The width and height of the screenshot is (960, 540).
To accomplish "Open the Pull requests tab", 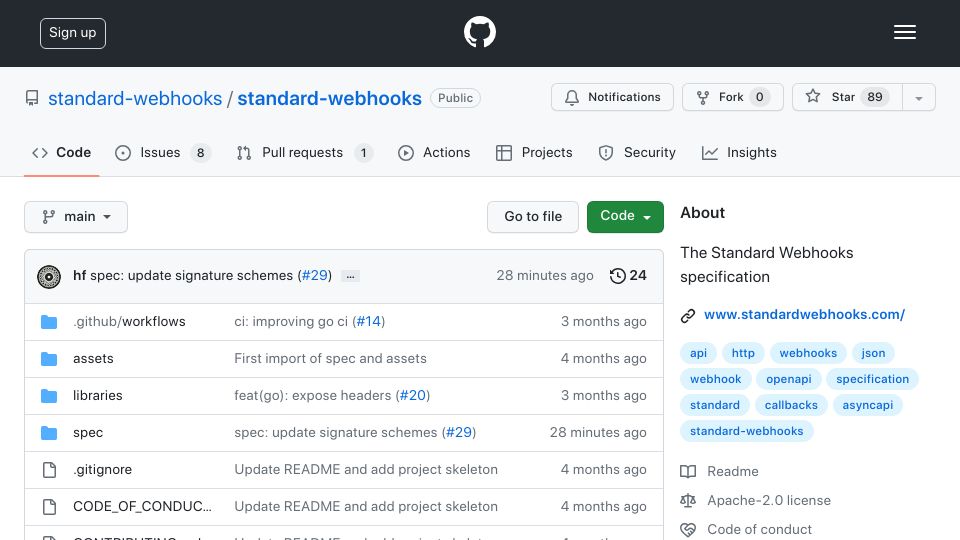I will (x=304, y=152).
